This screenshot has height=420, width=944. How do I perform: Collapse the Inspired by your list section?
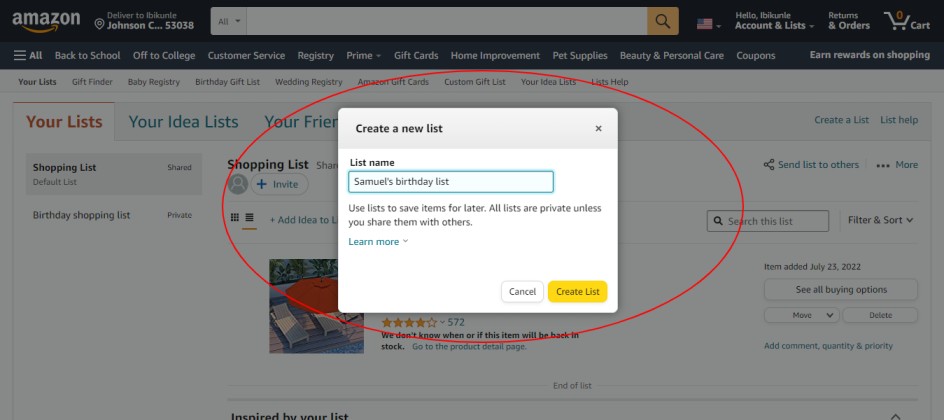(895, 416)
